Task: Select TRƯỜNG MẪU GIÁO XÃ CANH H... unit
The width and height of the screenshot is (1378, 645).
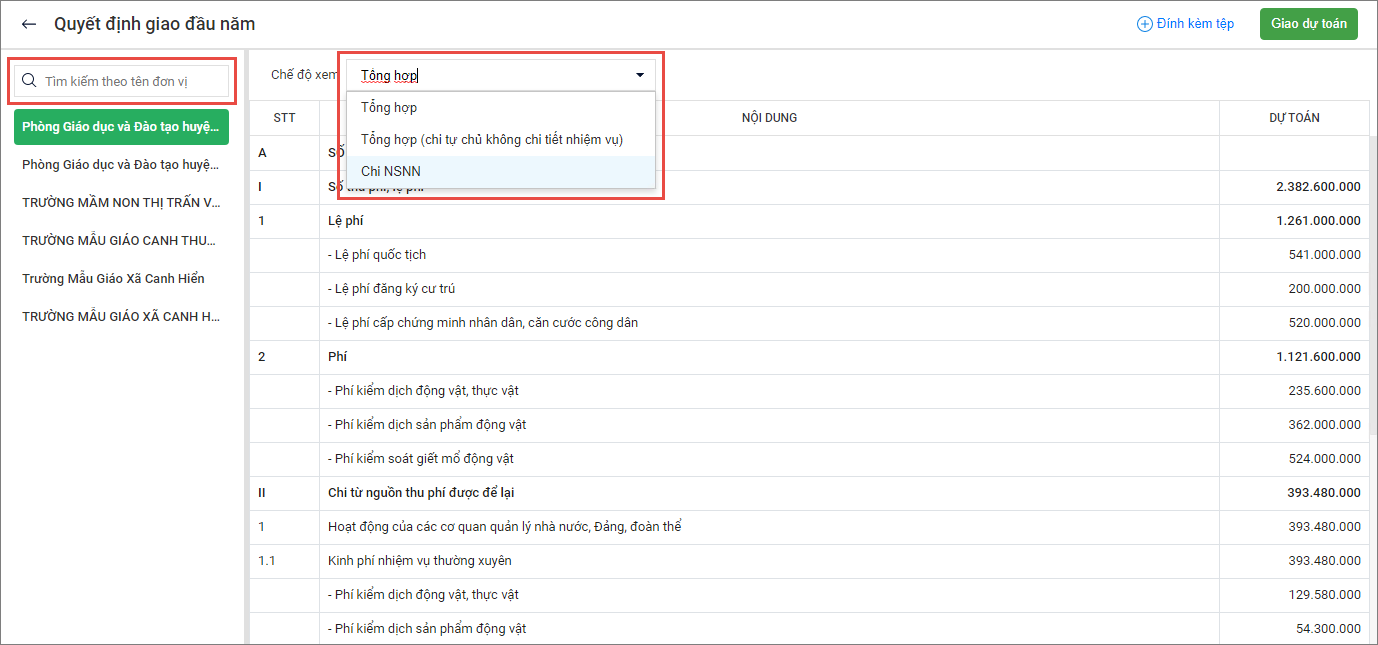Action: (x=121, y=317)
